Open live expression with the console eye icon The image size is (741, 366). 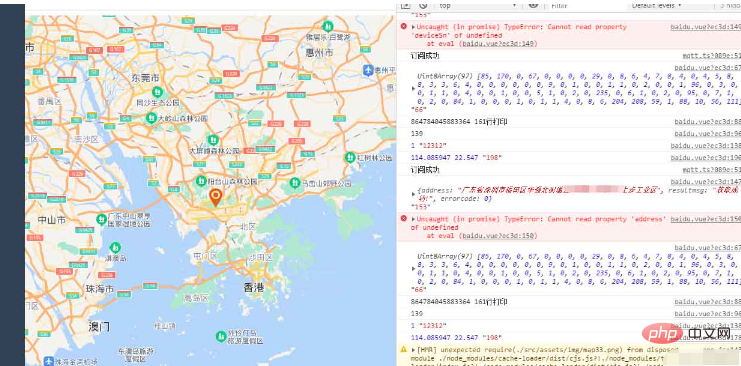tap(533, 5)
